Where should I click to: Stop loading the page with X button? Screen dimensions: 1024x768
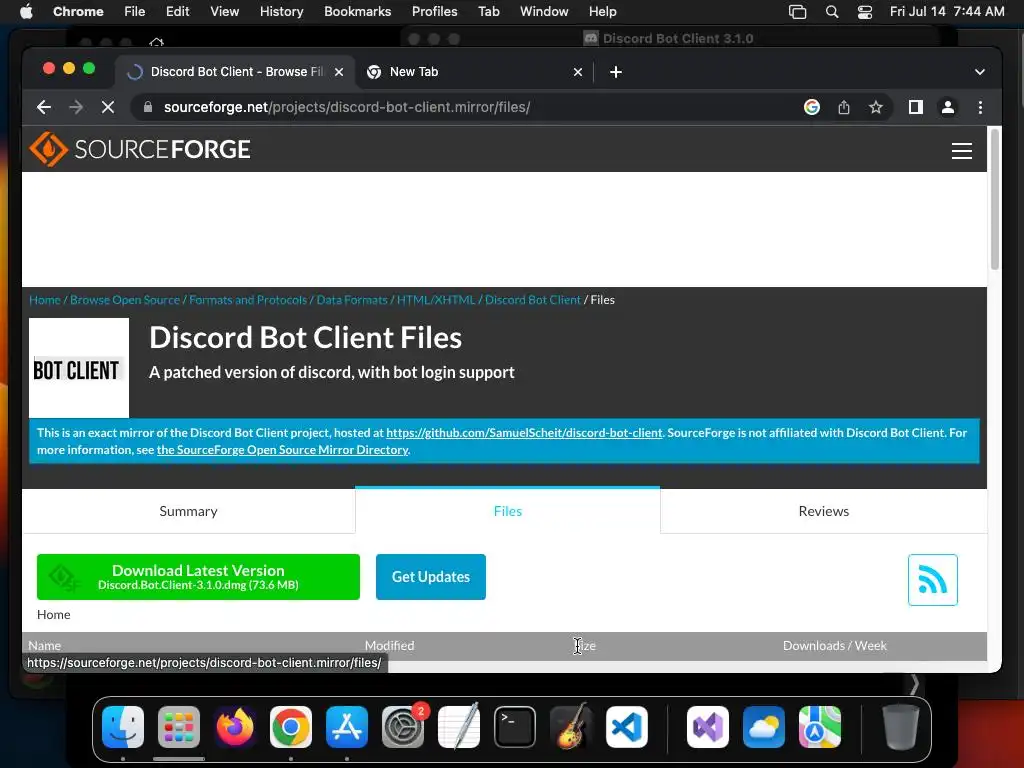[x=108, y=107]
